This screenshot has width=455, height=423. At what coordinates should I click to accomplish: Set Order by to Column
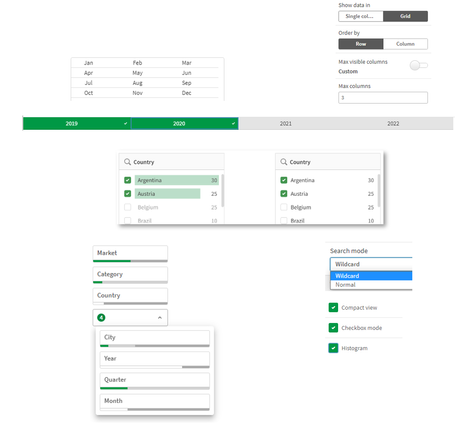tap(405, 44)
